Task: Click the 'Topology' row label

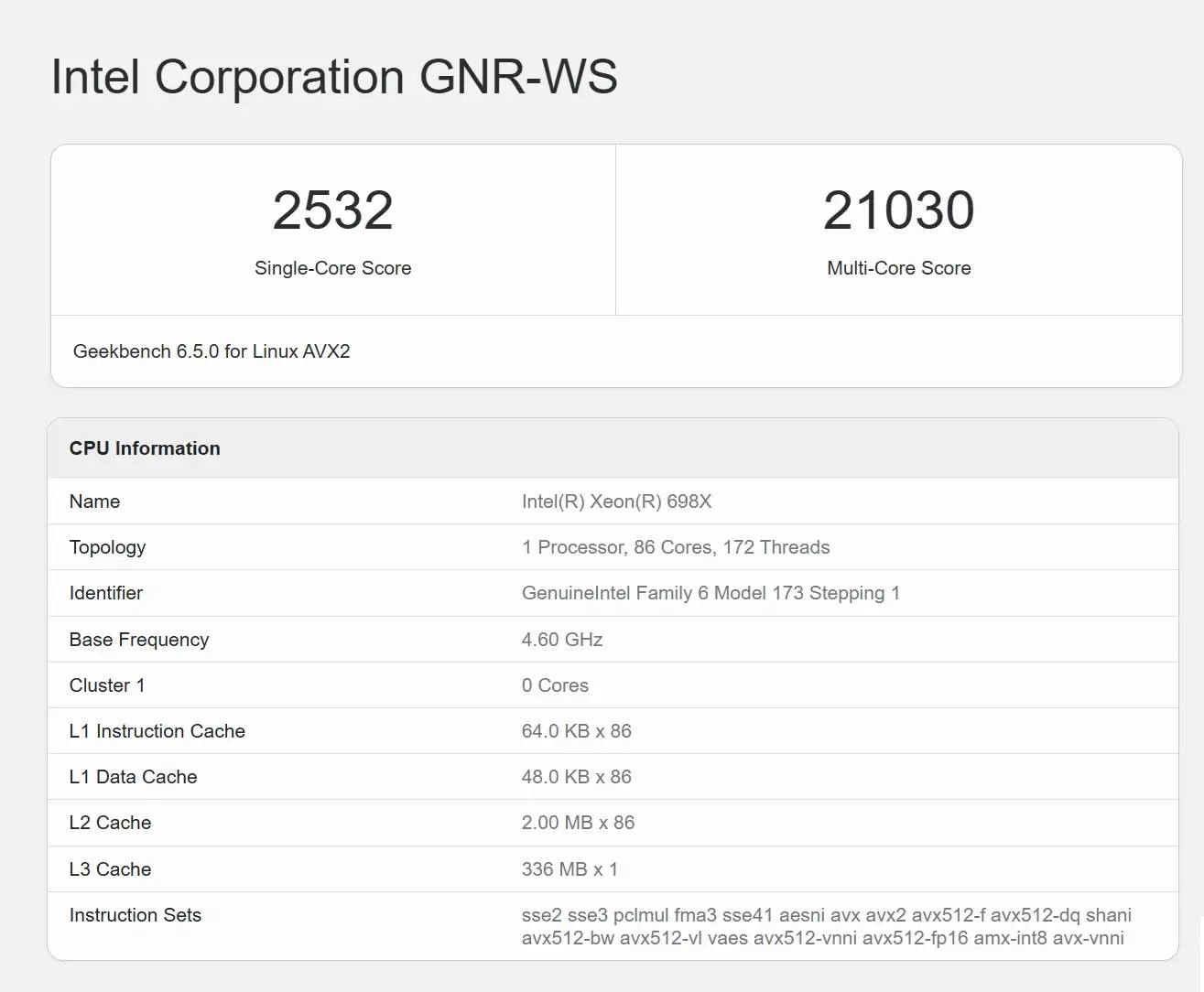Action: point(108,547)
